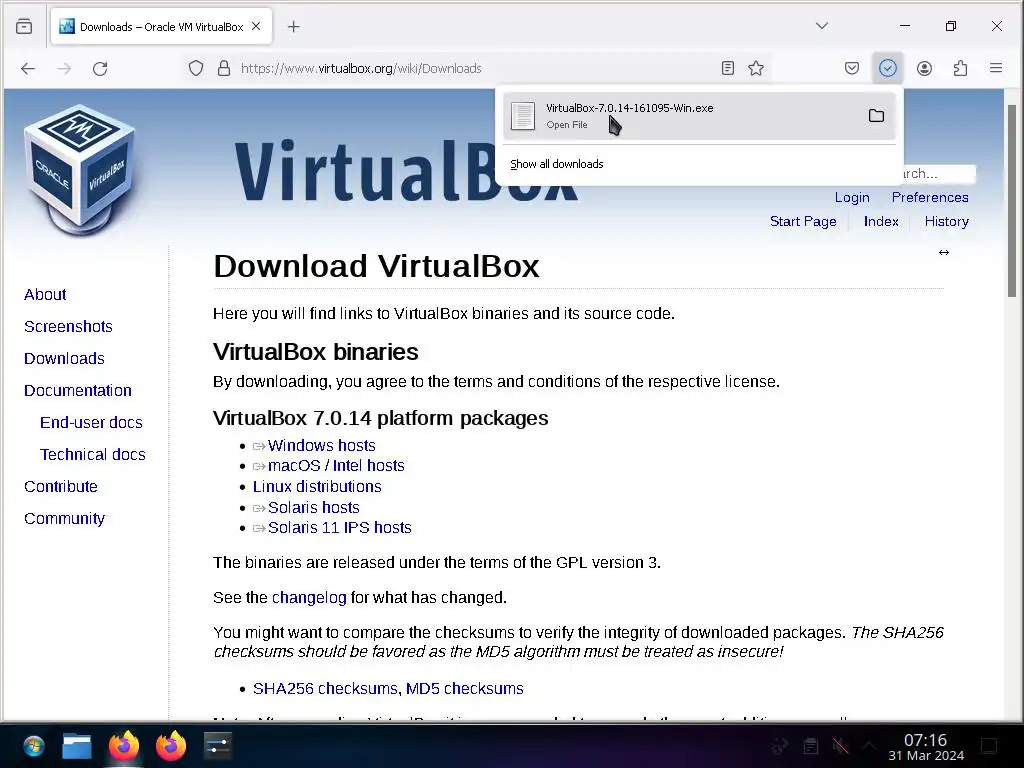
Task: Open the settings sliders app in taskbar
Action: (217, 746)
